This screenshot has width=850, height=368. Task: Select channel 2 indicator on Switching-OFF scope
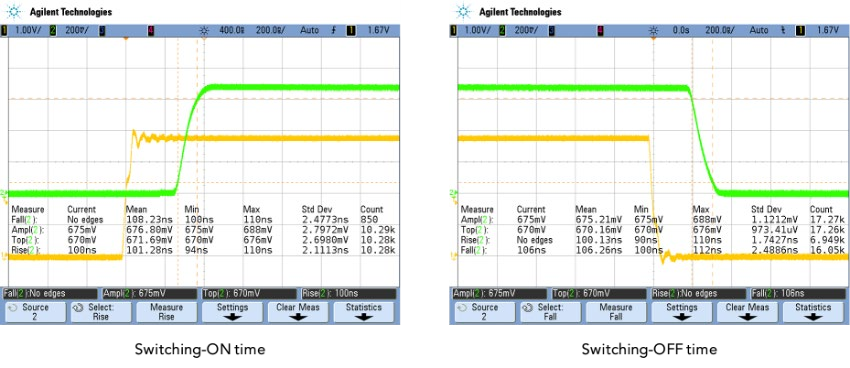[502, 30]
